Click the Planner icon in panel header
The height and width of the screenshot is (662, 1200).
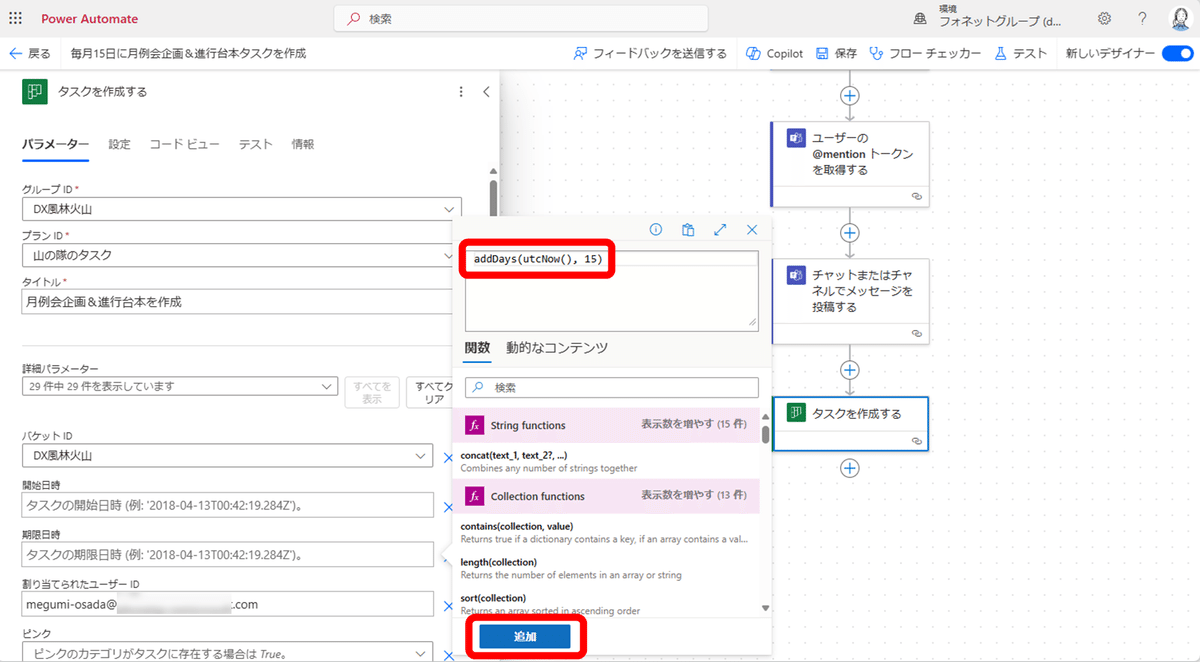(x=35, y=91)
